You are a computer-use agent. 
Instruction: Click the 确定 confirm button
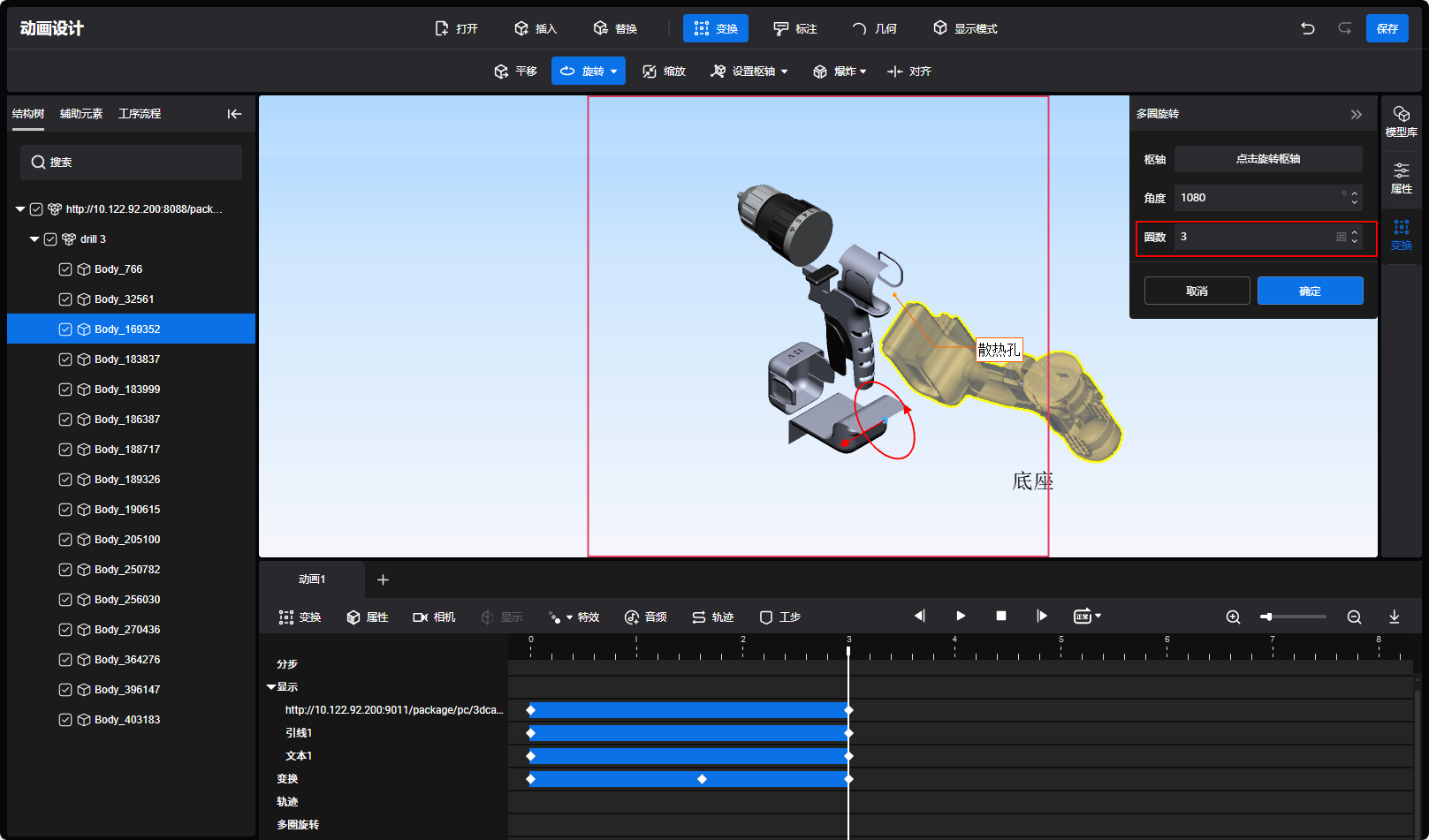click(1310, 291)
